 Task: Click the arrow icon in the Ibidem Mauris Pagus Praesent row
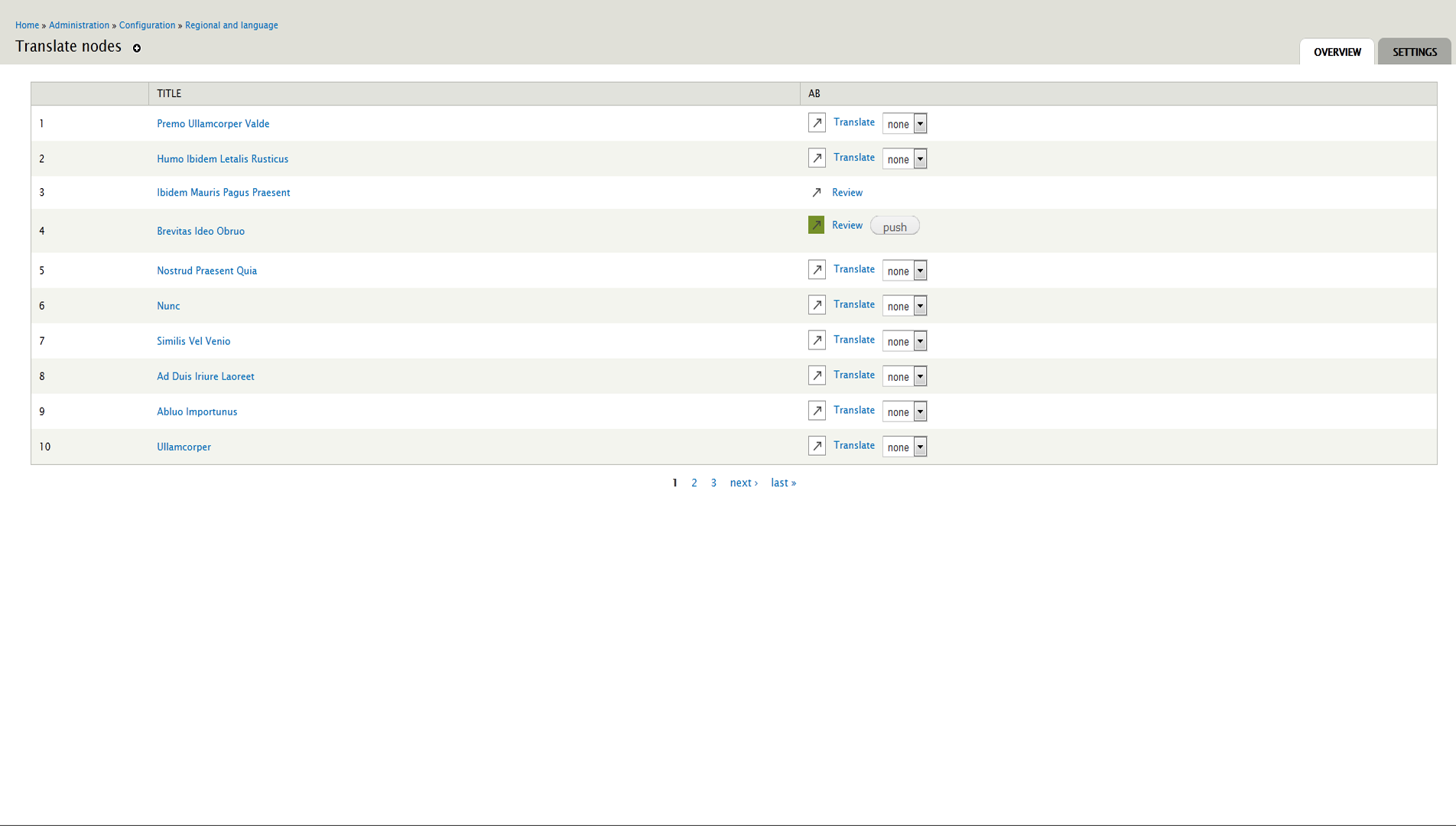(816, 193)
